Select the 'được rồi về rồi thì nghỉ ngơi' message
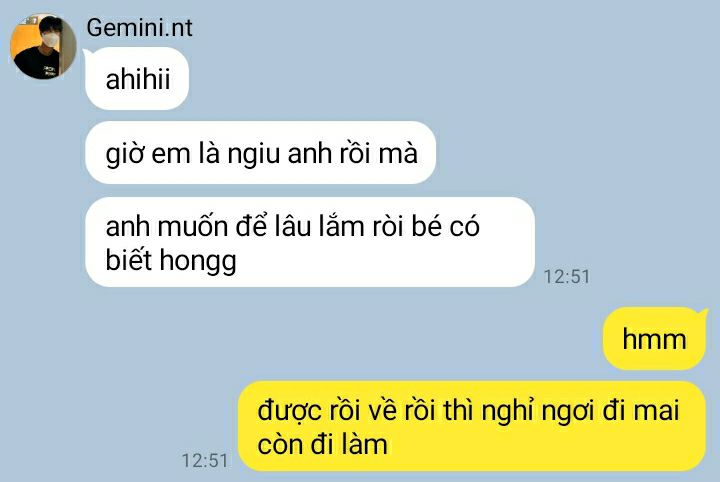The width and height of the screenshot is (720, 482). pyautogui.click(x=472, y=426)
